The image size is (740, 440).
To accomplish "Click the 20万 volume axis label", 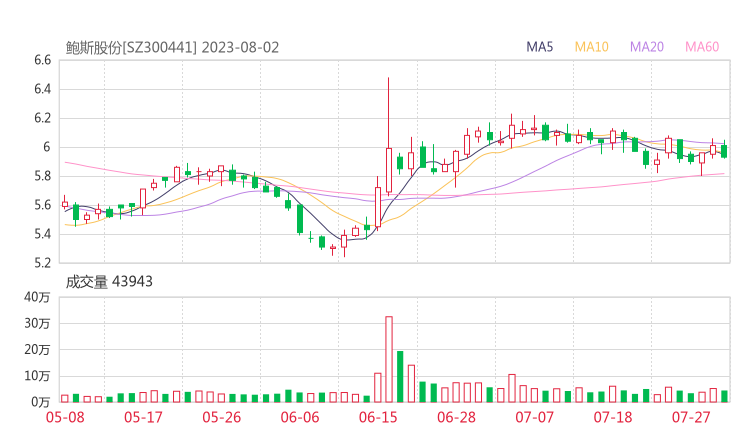I will pyautogui.click(x=37, y=350).
